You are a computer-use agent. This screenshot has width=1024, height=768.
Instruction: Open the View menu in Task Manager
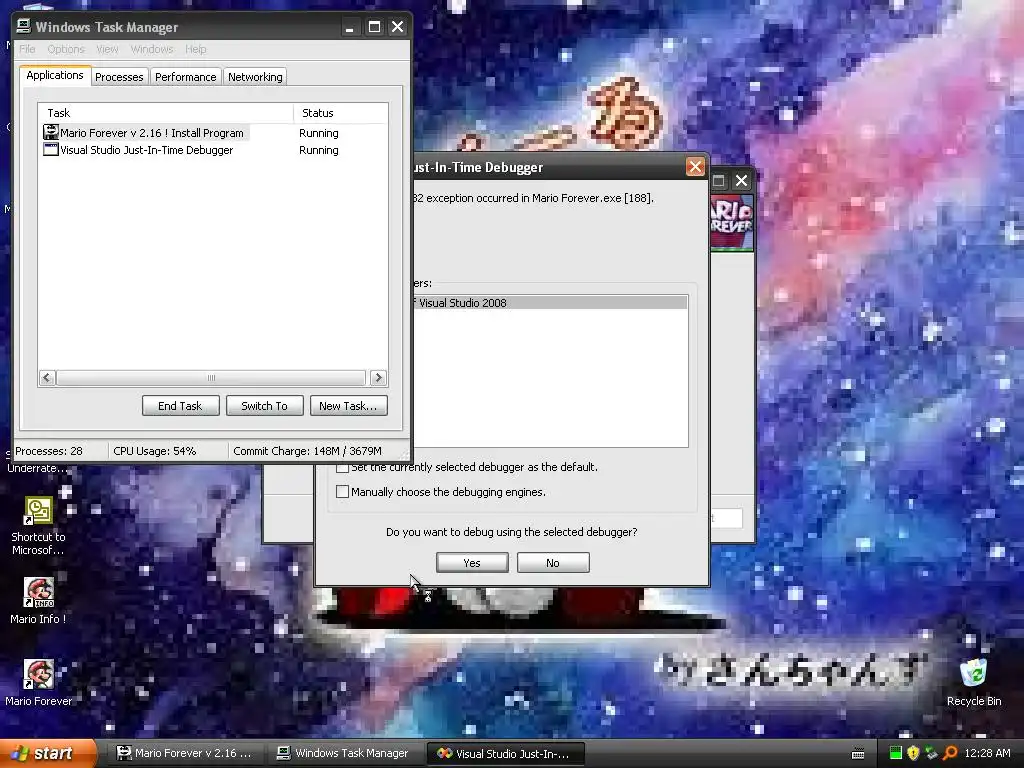[107, 49]
